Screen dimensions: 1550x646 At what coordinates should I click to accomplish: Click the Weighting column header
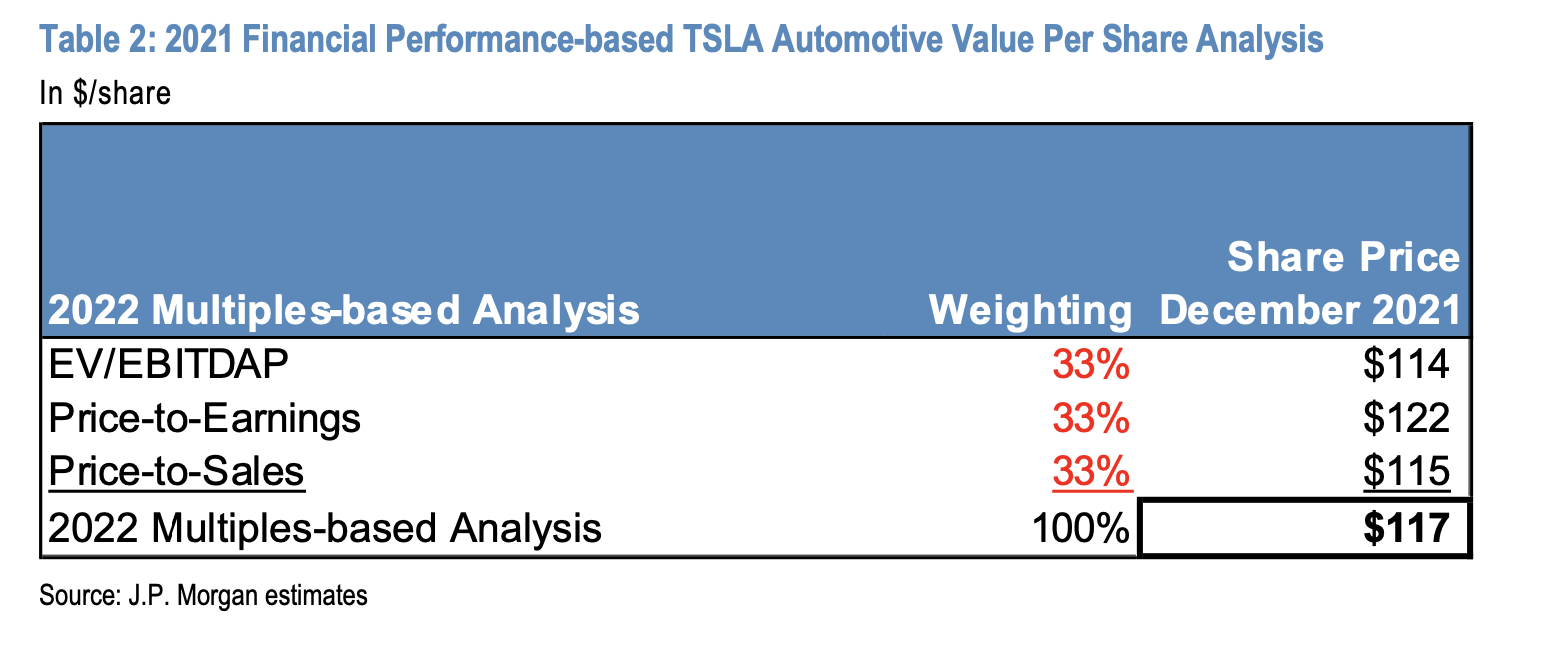click(x=1030, y=310)
